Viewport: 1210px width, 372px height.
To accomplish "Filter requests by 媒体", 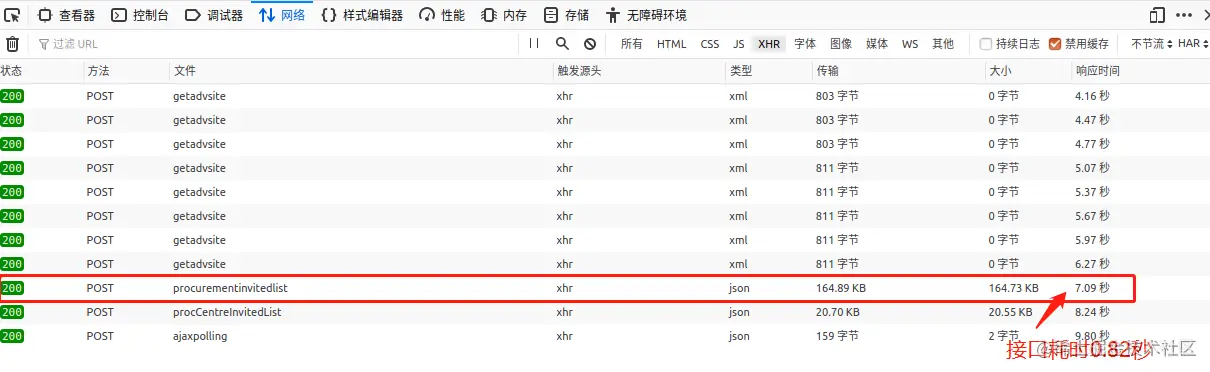I will [877, 44].
